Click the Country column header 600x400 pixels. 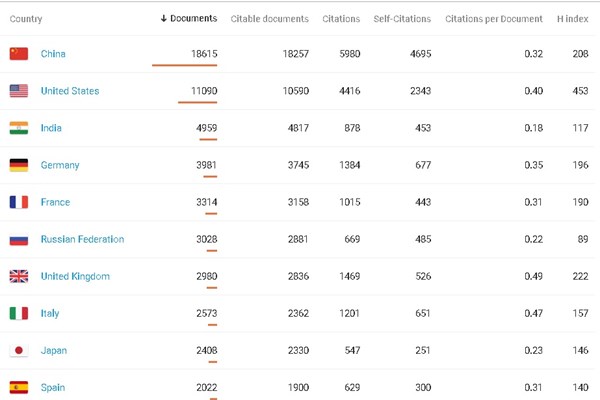(27, 19)
